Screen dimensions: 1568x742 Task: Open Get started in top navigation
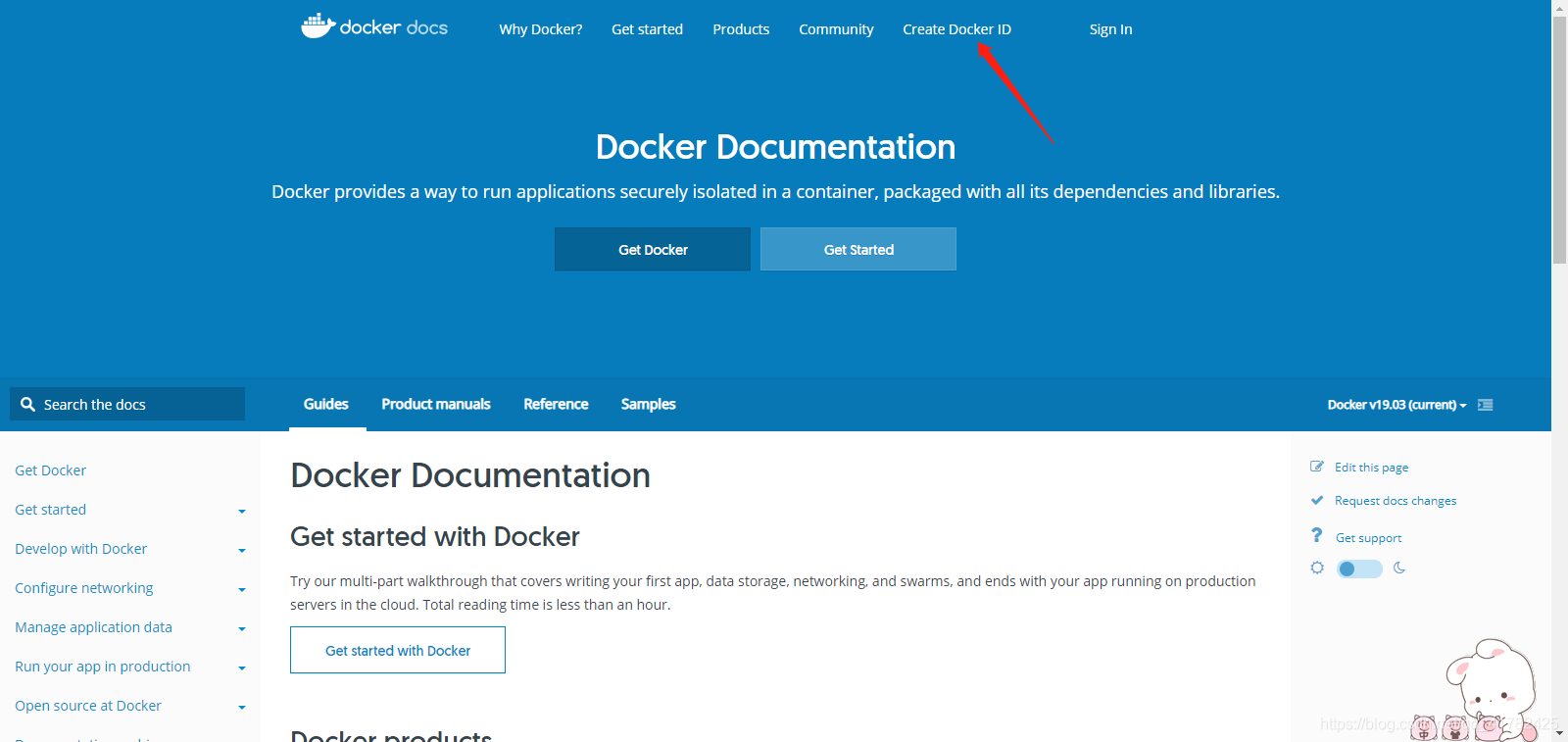647,29
